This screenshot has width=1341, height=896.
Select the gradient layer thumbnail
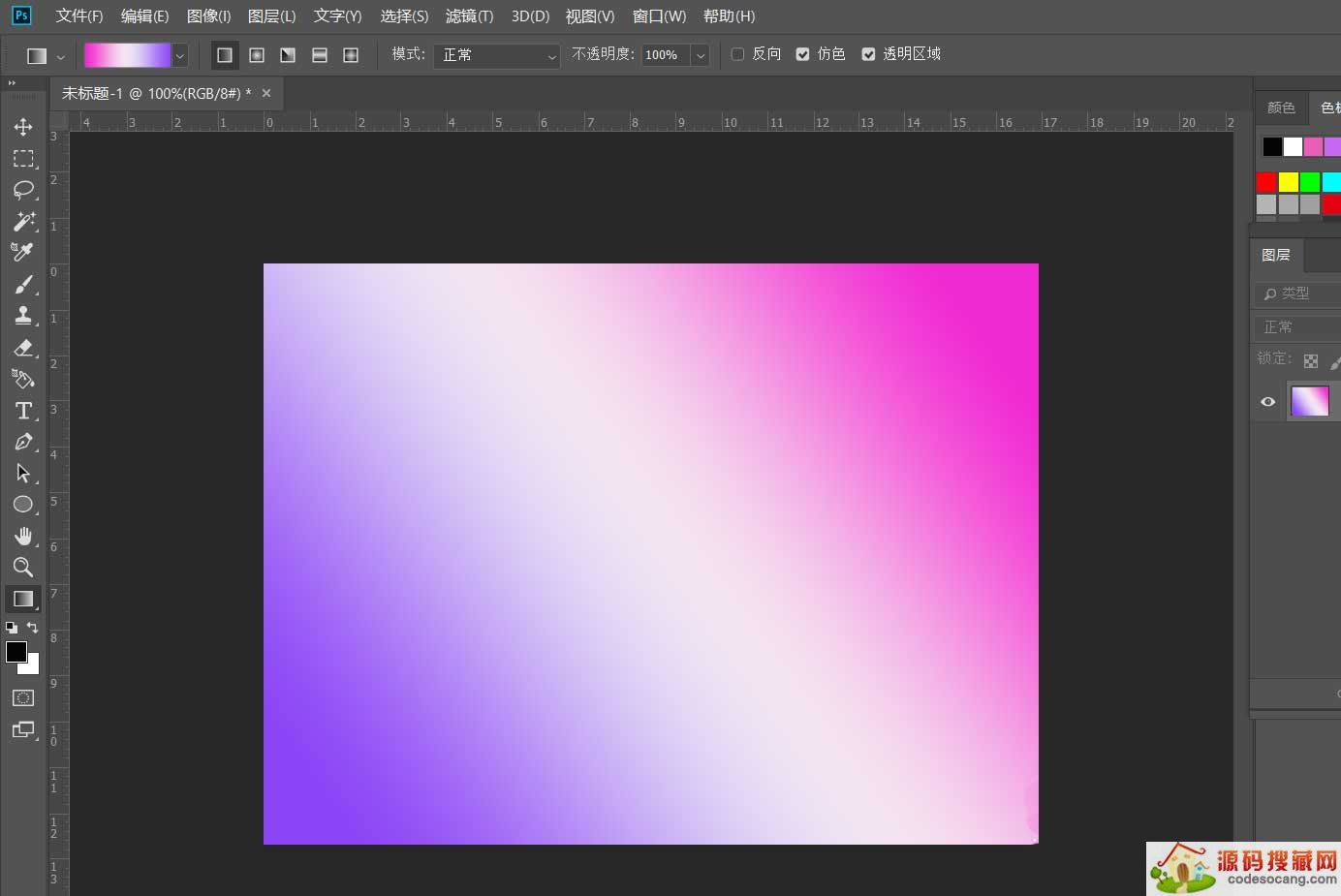pos(1310,401)
